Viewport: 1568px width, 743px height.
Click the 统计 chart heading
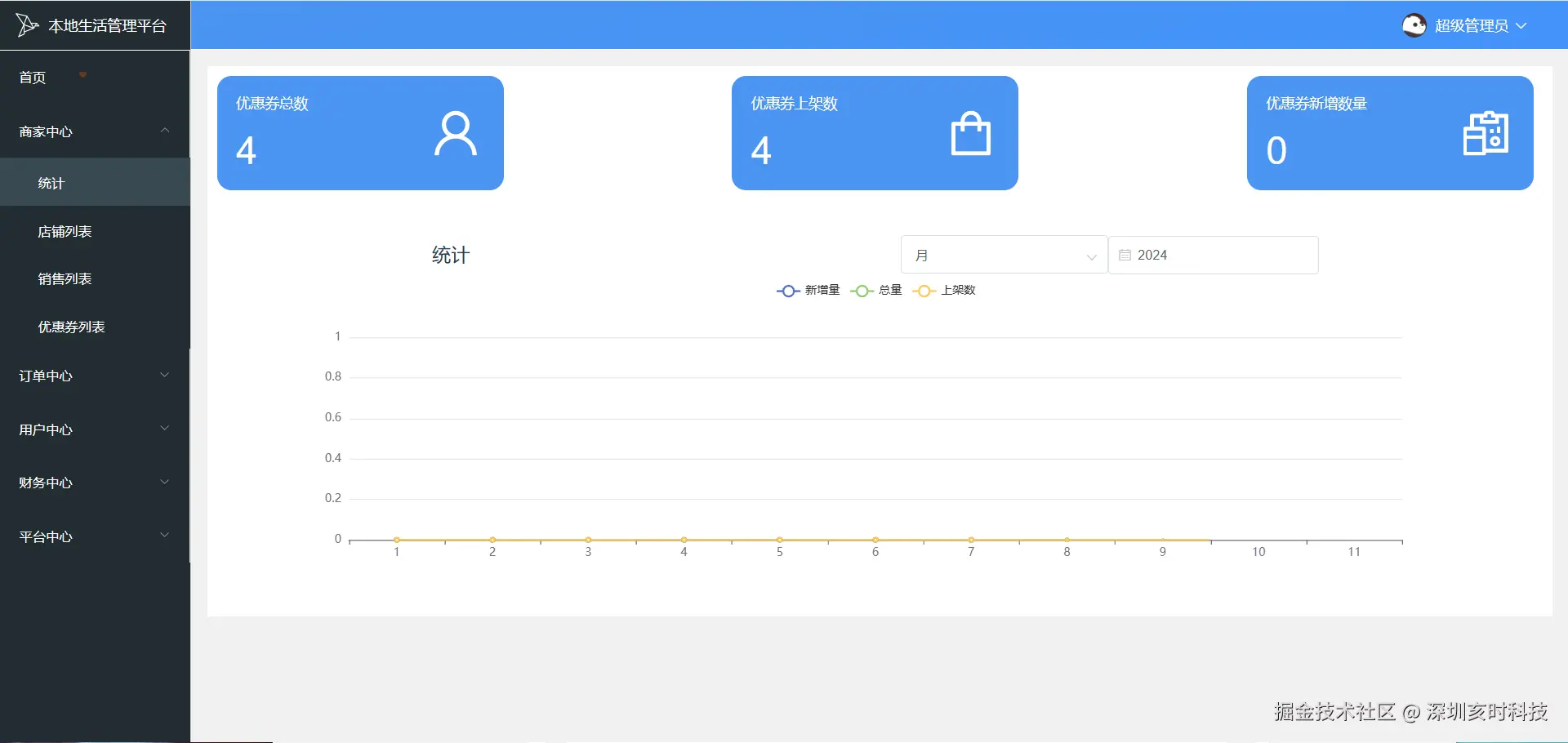coord(450,255)
